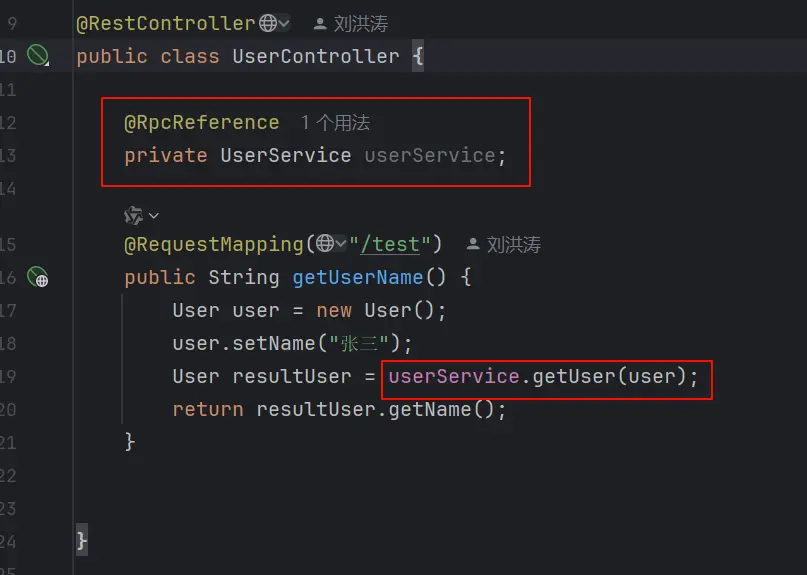Click the 刘洪涛 author label near @RequestMapping
Viewport: 807px width, 575px height.
(x=514, y=245)
